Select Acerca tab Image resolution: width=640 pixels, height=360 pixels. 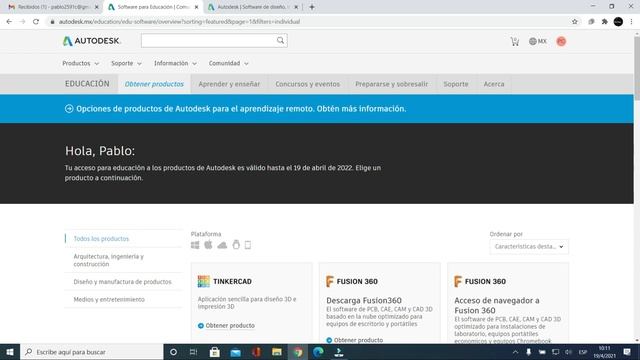[x=494, y=84]
